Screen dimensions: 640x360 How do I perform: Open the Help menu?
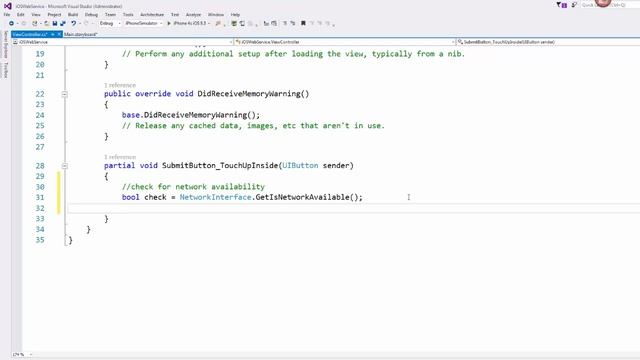point(235,15)
